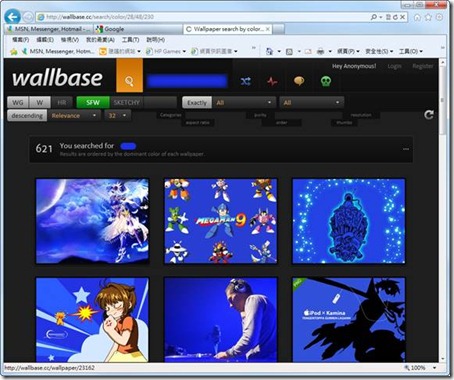Open the DJ with headphones wallpaper thumbnail
This screenshot has width=454, height=380.
tap(220, 319)
